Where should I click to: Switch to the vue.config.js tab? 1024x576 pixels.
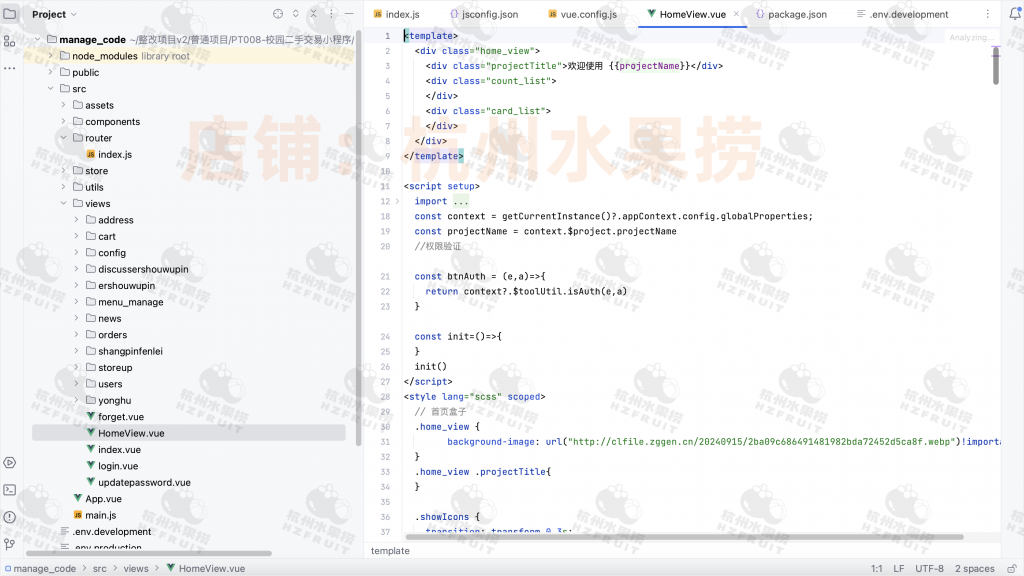point(587,14)
